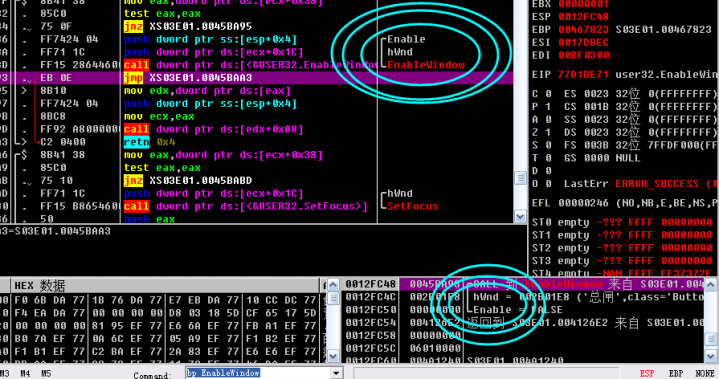The image size is (719, 379).
Task: Click the disassembly pane scrollbar thumb
Action: [520, 178]
